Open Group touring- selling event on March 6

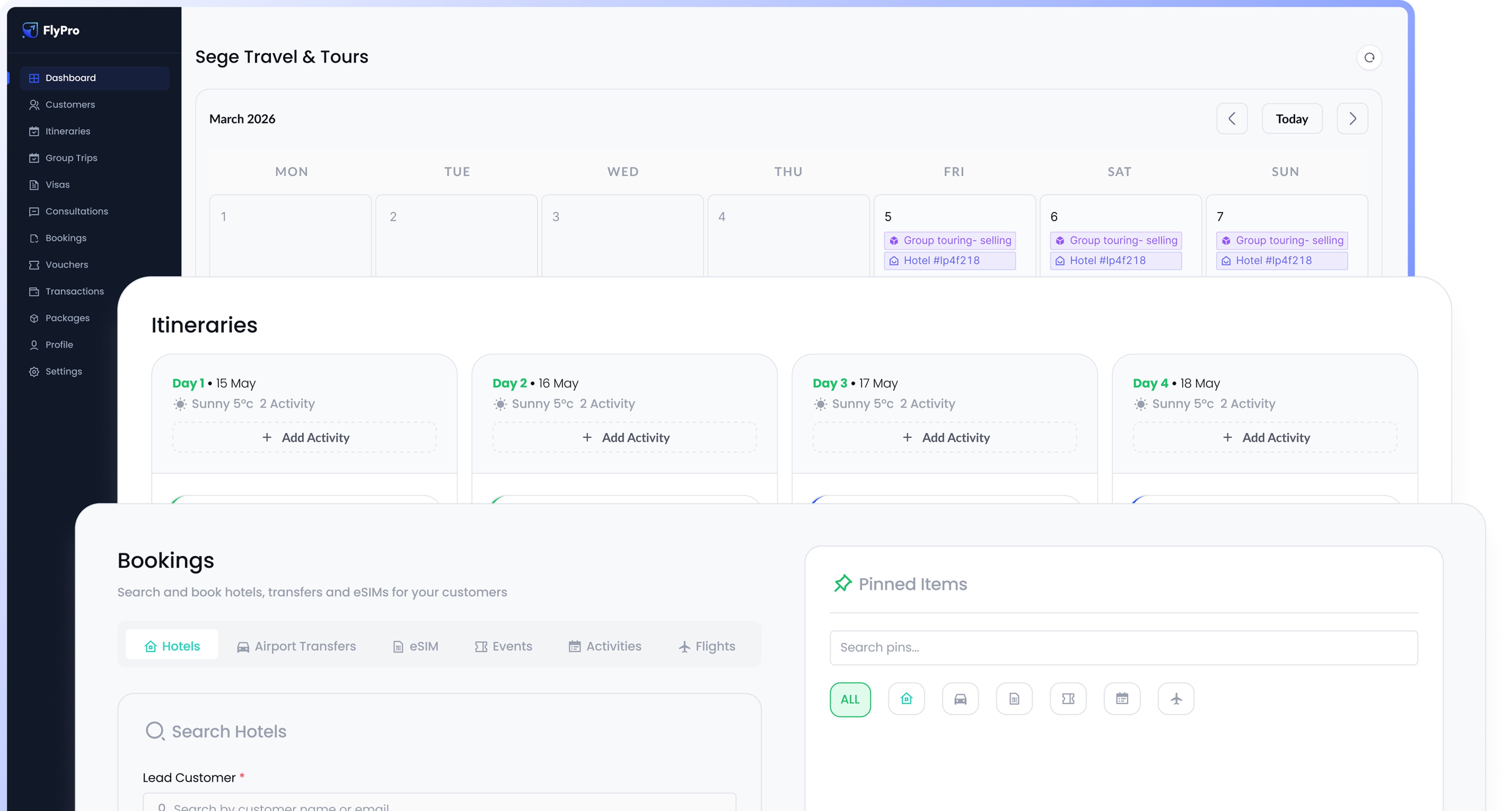tap(1116, 241)
